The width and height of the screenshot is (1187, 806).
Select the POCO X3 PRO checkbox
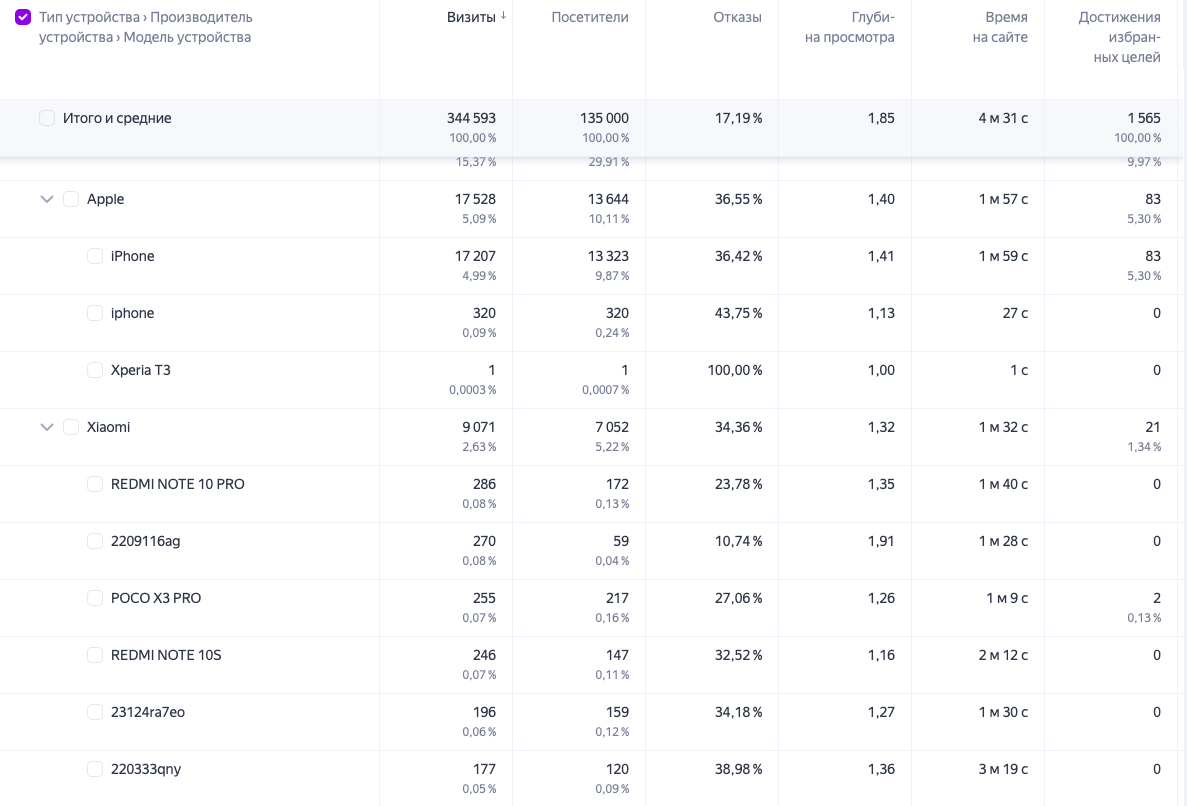click(x=95, y=598)
